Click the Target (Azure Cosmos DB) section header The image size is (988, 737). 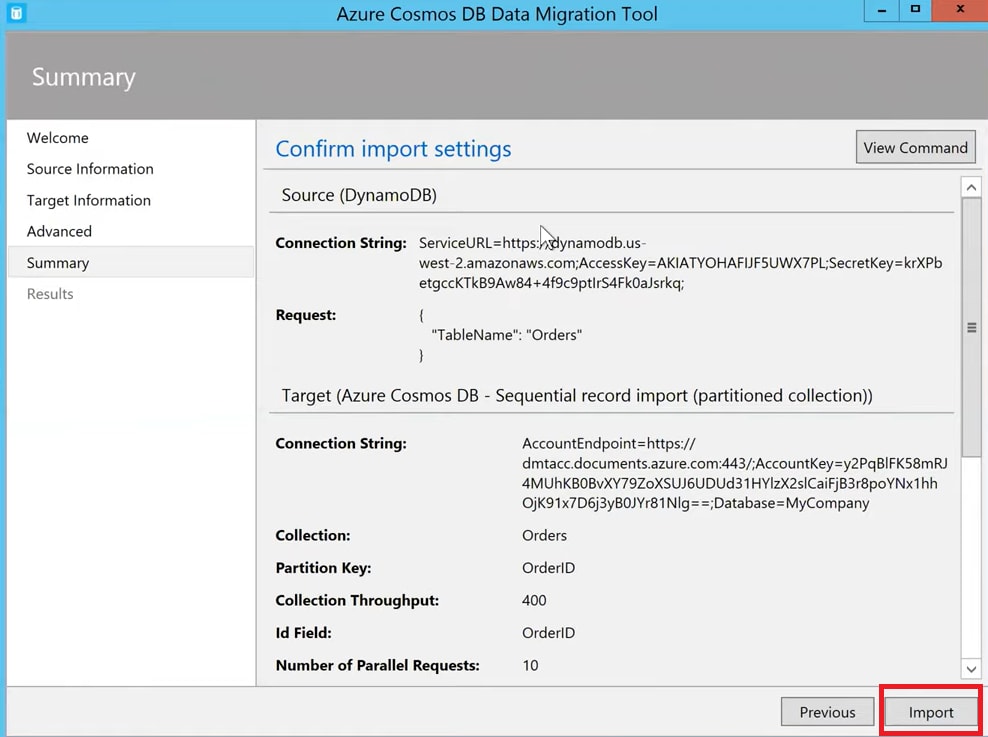tap(577, 396)
